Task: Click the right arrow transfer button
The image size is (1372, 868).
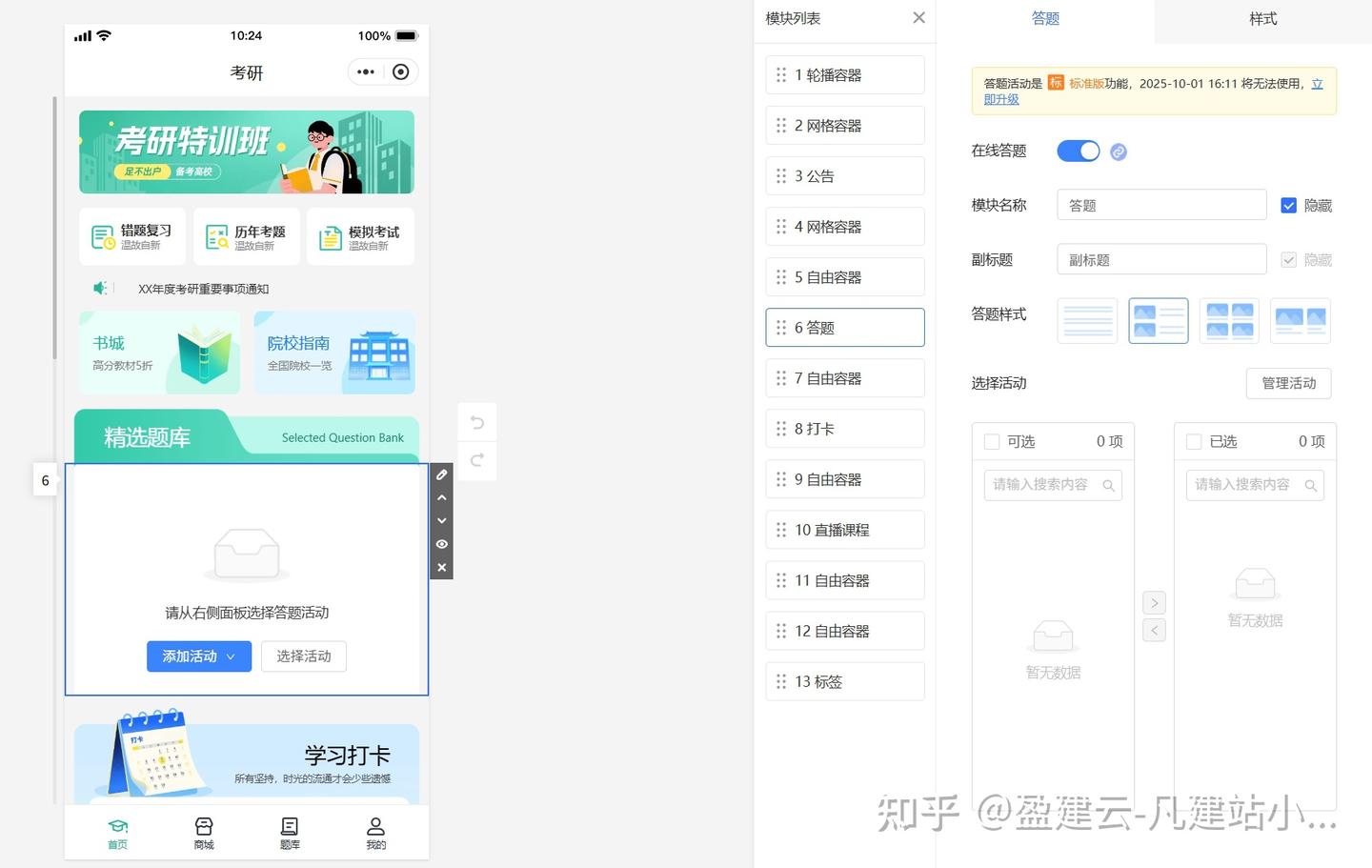Action: coord(1154,603)
